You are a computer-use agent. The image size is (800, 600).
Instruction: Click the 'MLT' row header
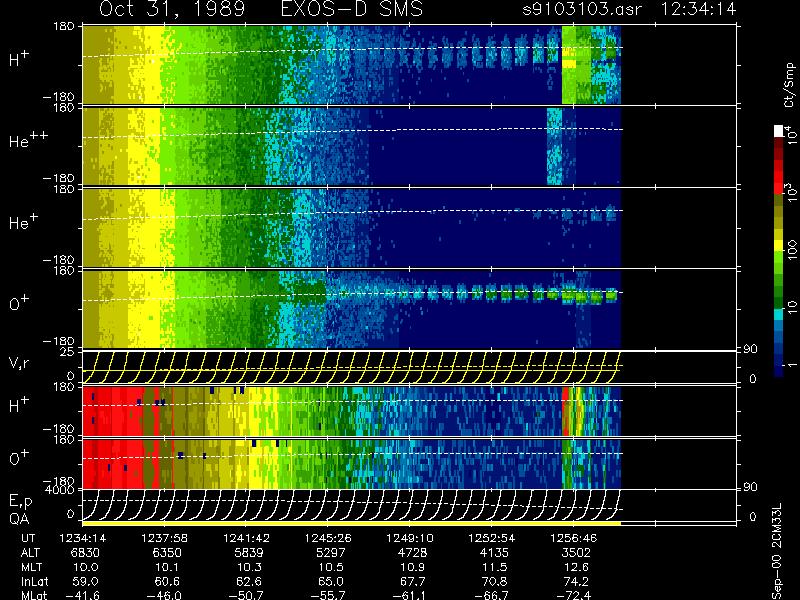click(x=31, y=567)
